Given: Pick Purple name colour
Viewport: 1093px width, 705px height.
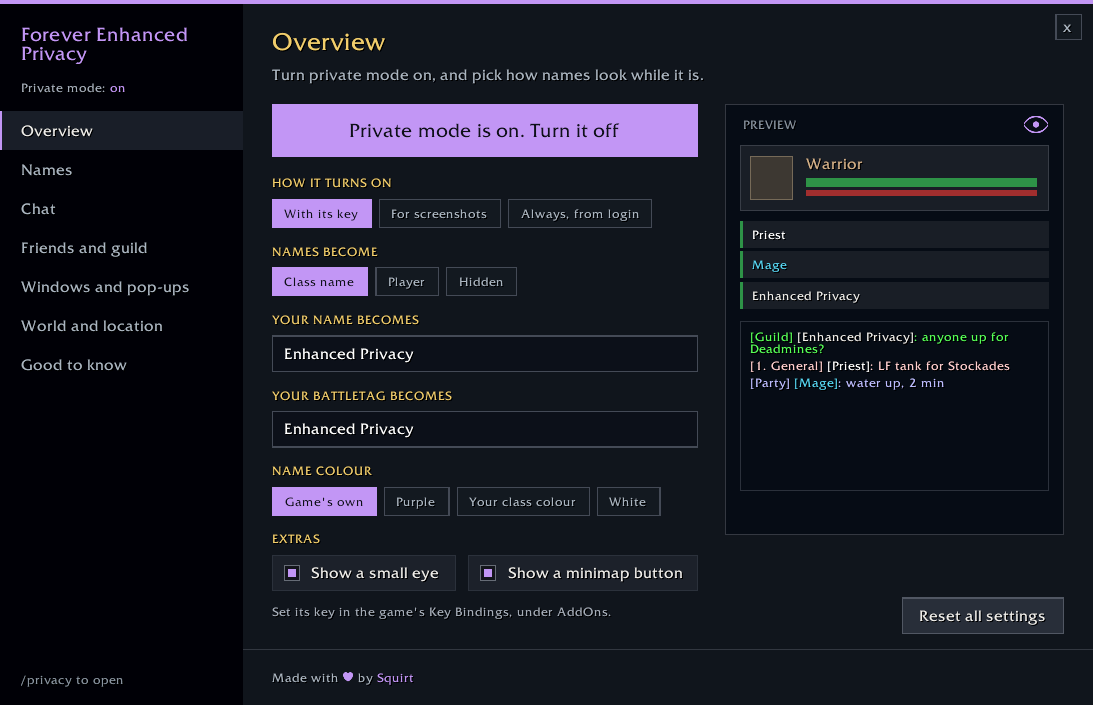Looking at the screenshot, I should click(416, 501).
